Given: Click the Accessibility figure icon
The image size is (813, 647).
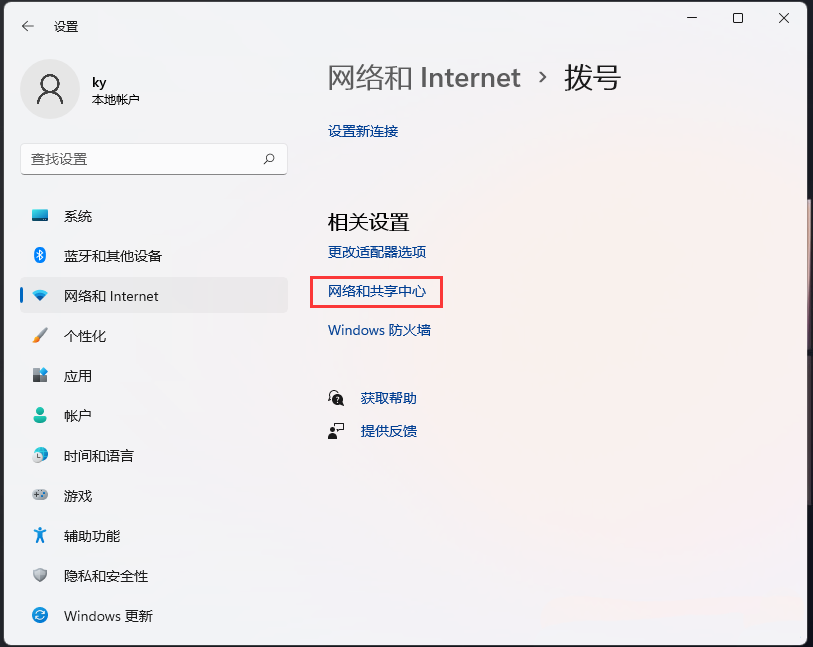Looking at the screenshot, I should click(x=40, y=536).
